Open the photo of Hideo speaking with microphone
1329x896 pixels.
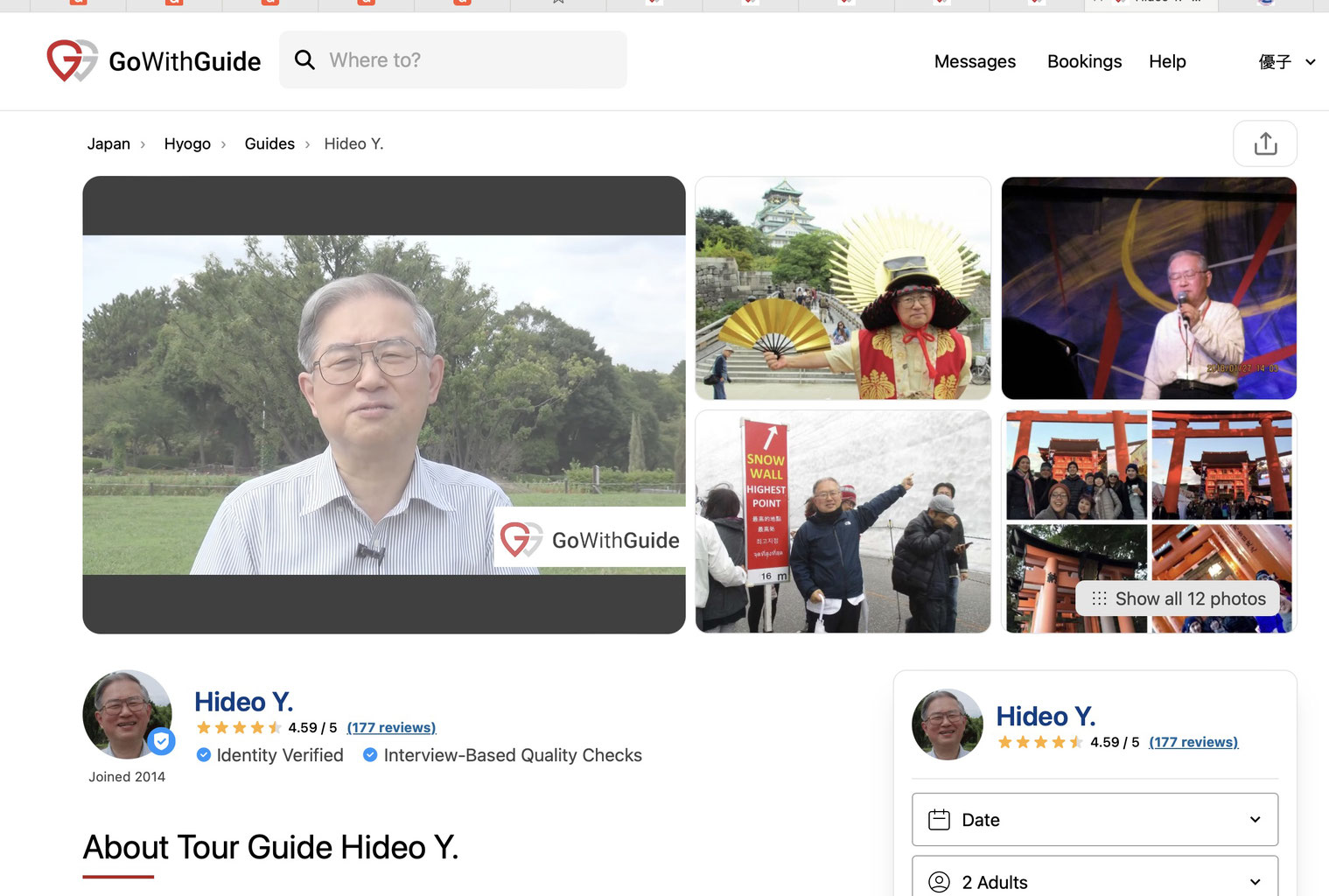tap(1149, 288)
